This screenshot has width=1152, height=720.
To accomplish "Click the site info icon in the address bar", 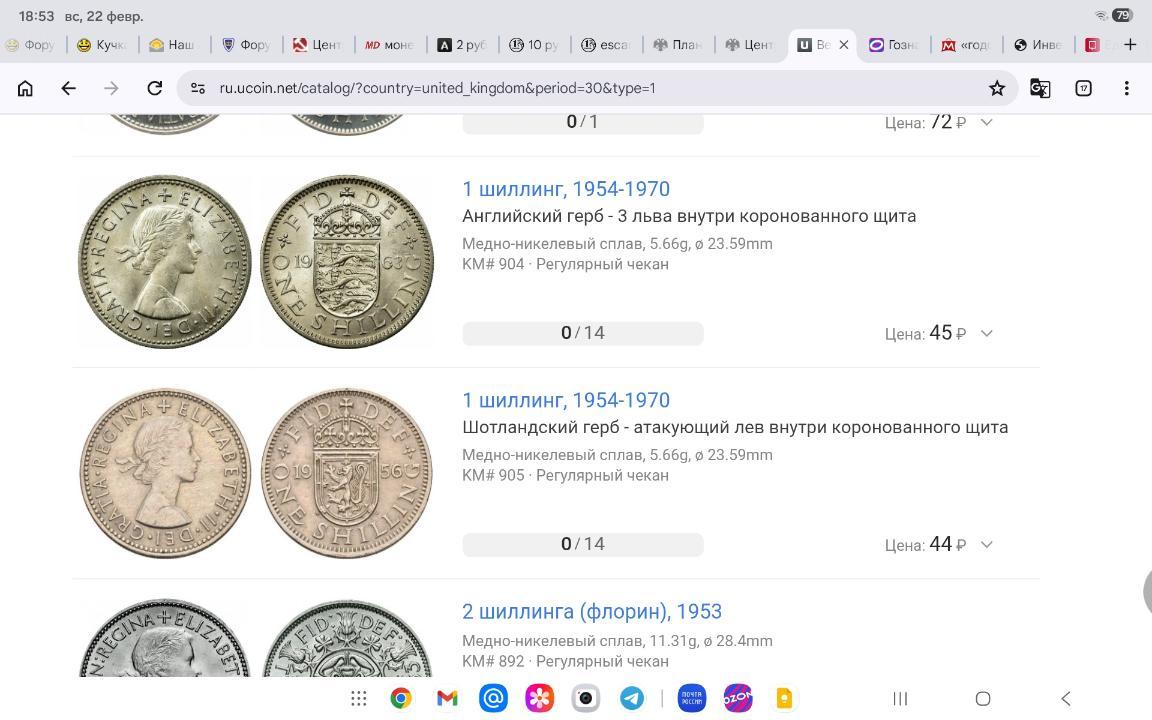I will [197, 88].
